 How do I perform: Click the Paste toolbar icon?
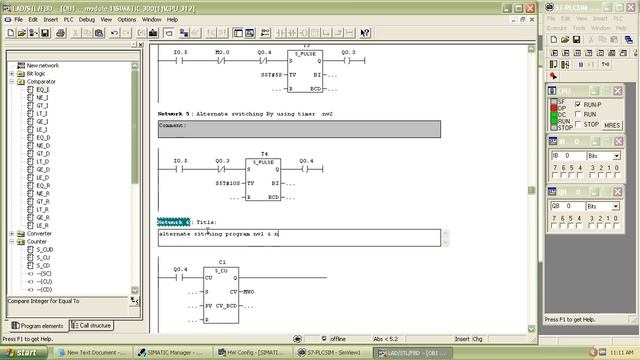pos(99,33)
